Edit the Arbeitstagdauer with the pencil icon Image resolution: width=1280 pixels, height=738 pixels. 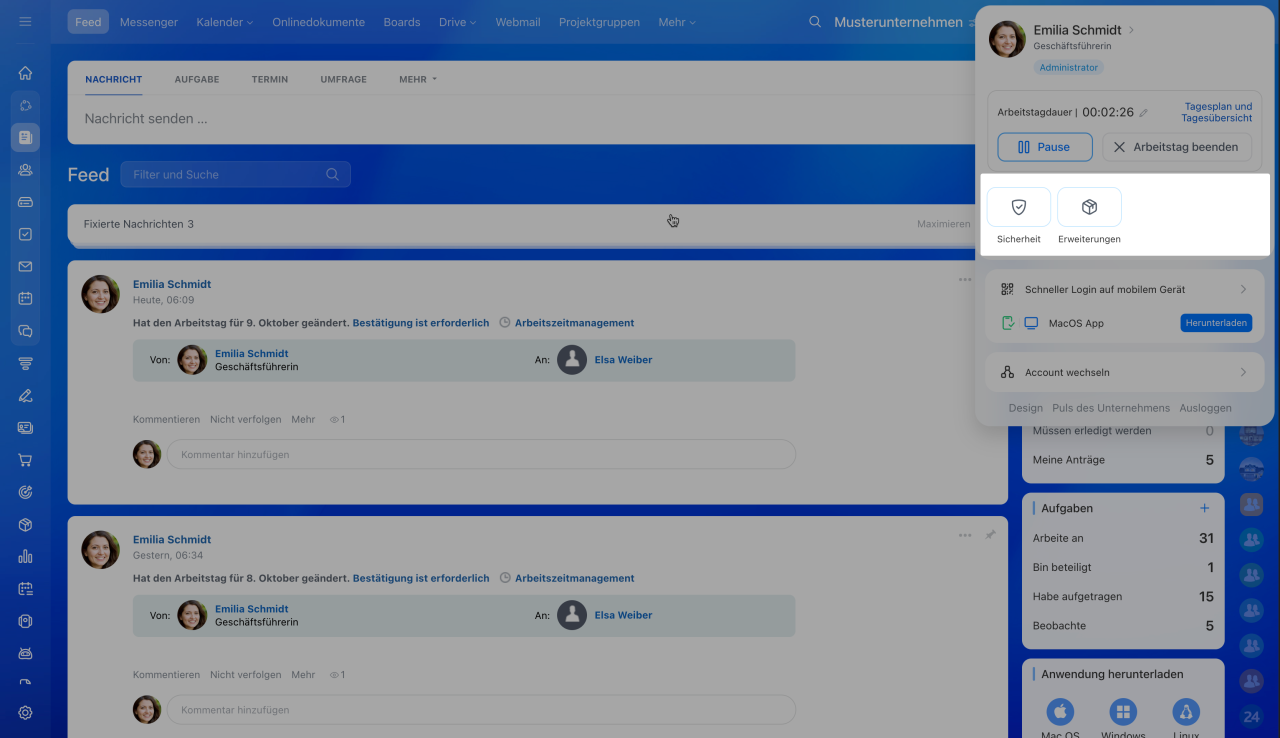1144,113
